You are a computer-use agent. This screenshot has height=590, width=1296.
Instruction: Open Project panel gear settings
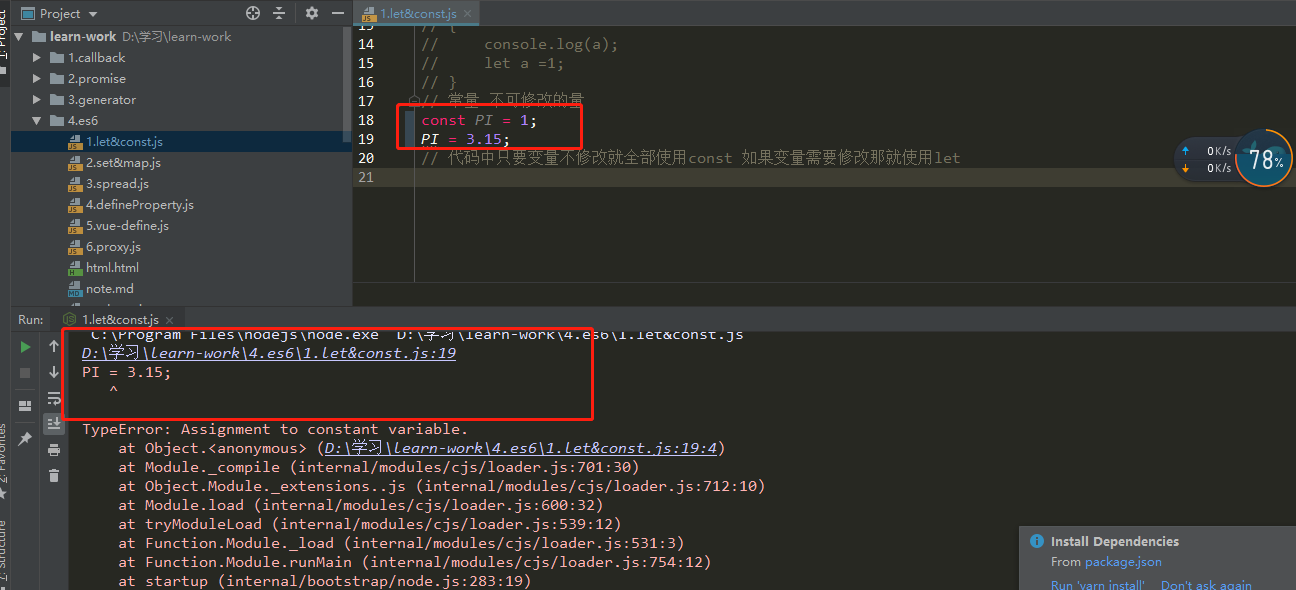tap(312, 14)
